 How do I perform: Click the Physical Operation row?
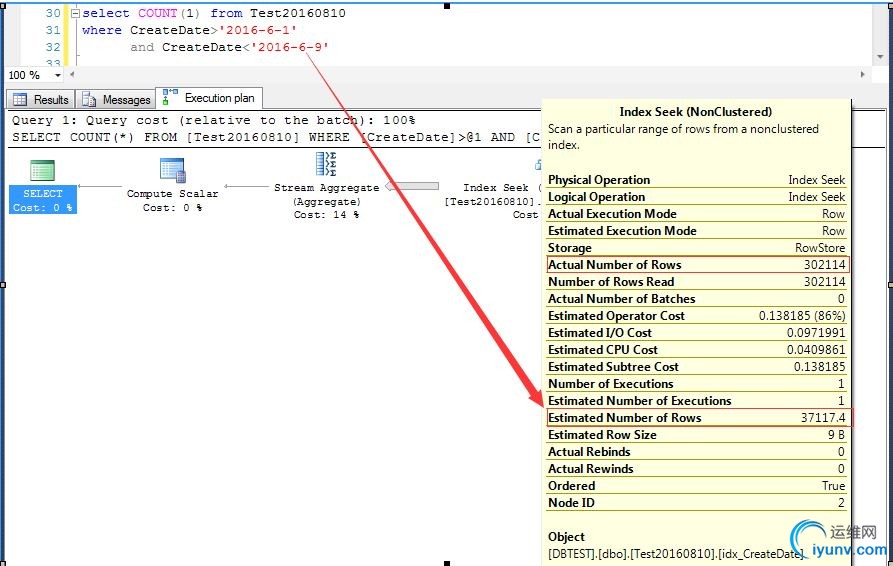click(x=697, y=180)
